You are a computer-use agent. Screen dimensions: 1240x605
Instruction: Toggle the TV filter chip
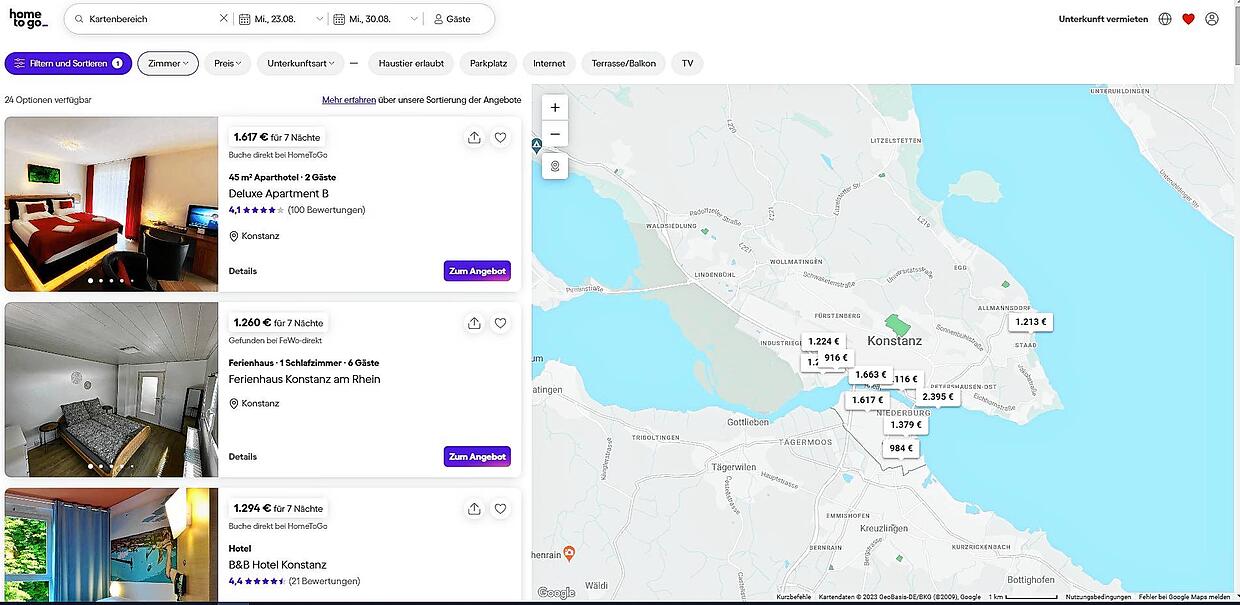point(687,63)
